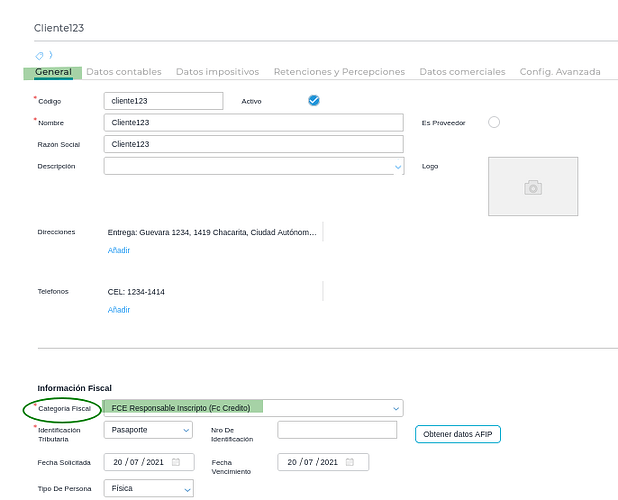
Task: Expand the Tipo De Persona dropdown
Action: pyautogui.click(x=185, y=489)
